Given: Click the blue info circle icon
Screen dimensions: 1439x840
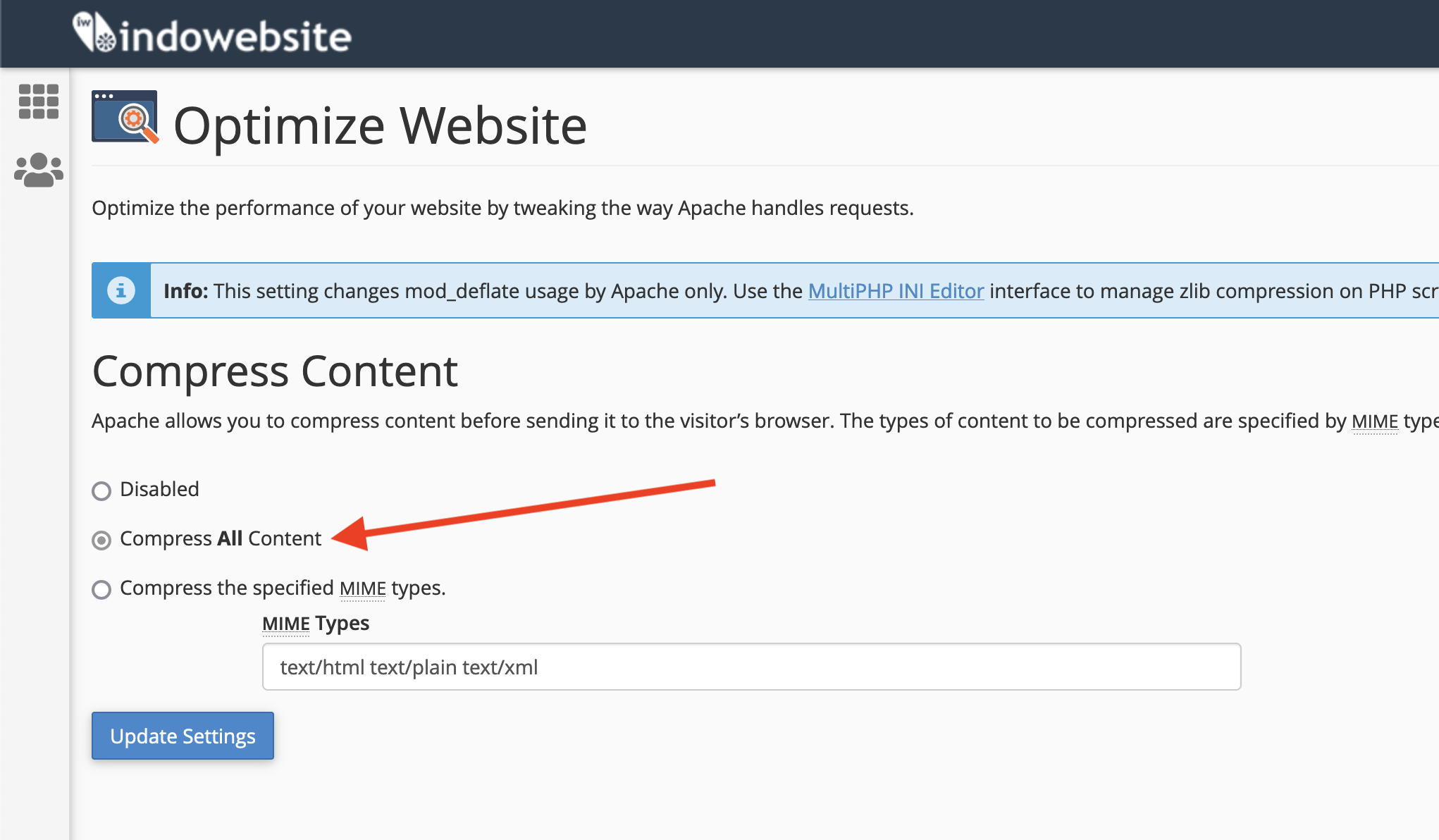Looking at the screenshot, I should click(121, 290).
